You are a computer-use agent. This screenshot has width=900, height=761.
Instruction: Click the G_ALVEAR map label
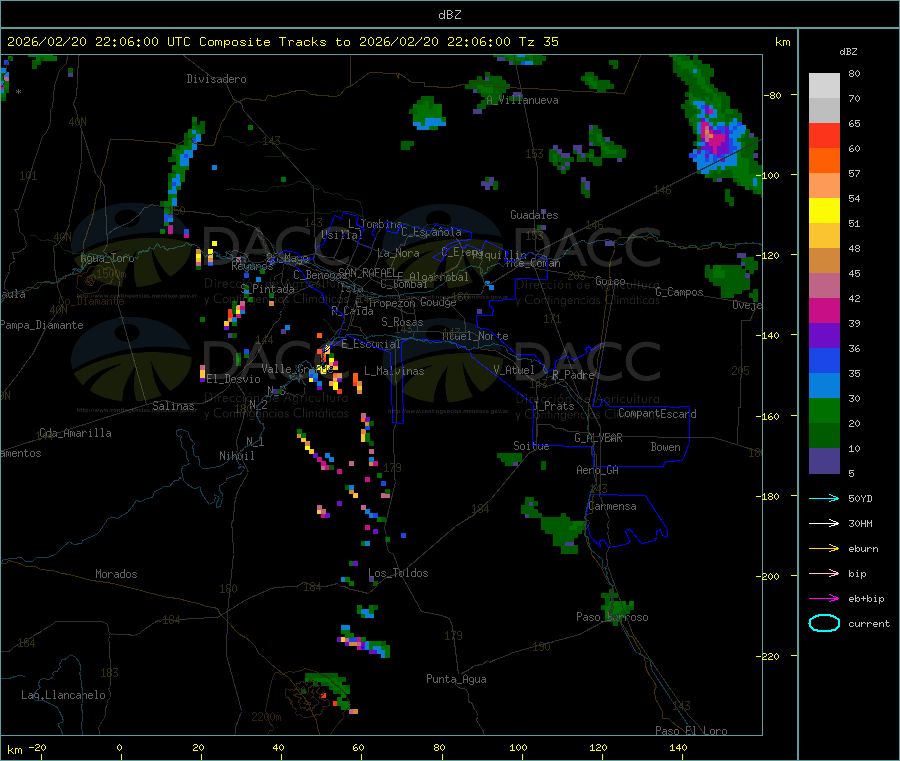click(x=598, y=438)
